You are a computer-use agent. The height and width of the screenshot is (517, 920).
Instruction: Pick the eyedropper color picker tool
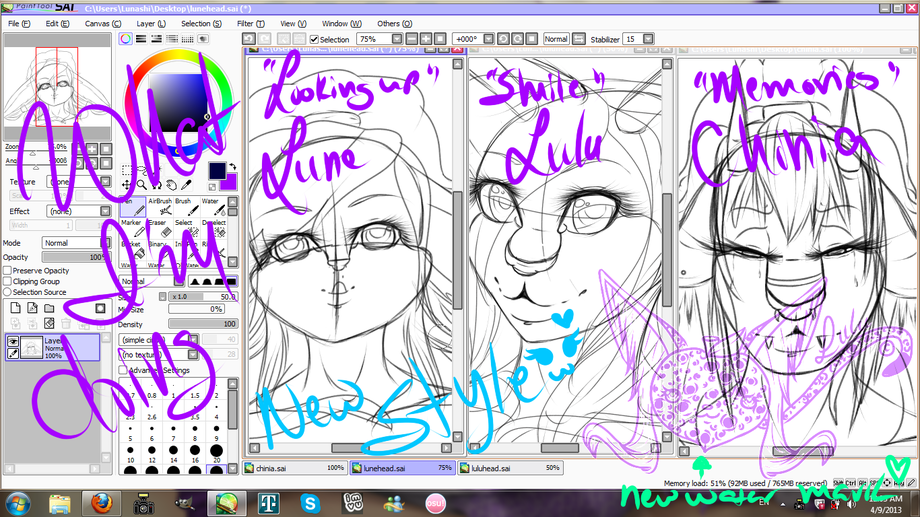[x=186, y=185]
